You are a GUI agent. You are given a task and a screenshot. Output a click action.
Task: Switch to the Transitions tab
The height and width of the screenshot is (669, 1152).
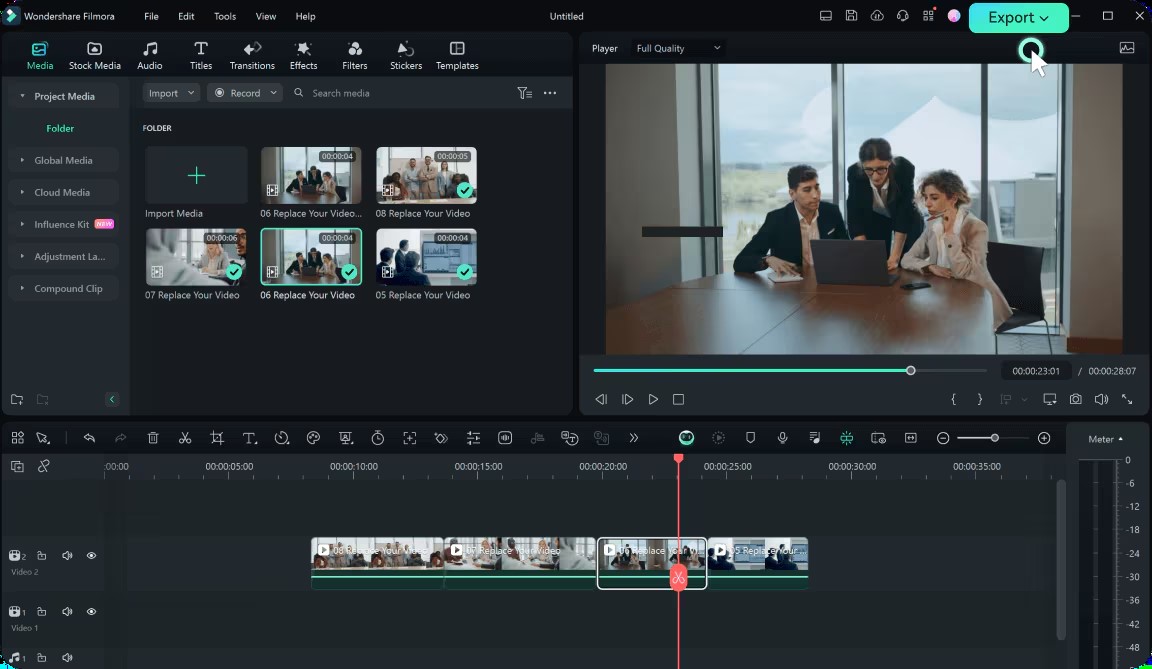252,56
